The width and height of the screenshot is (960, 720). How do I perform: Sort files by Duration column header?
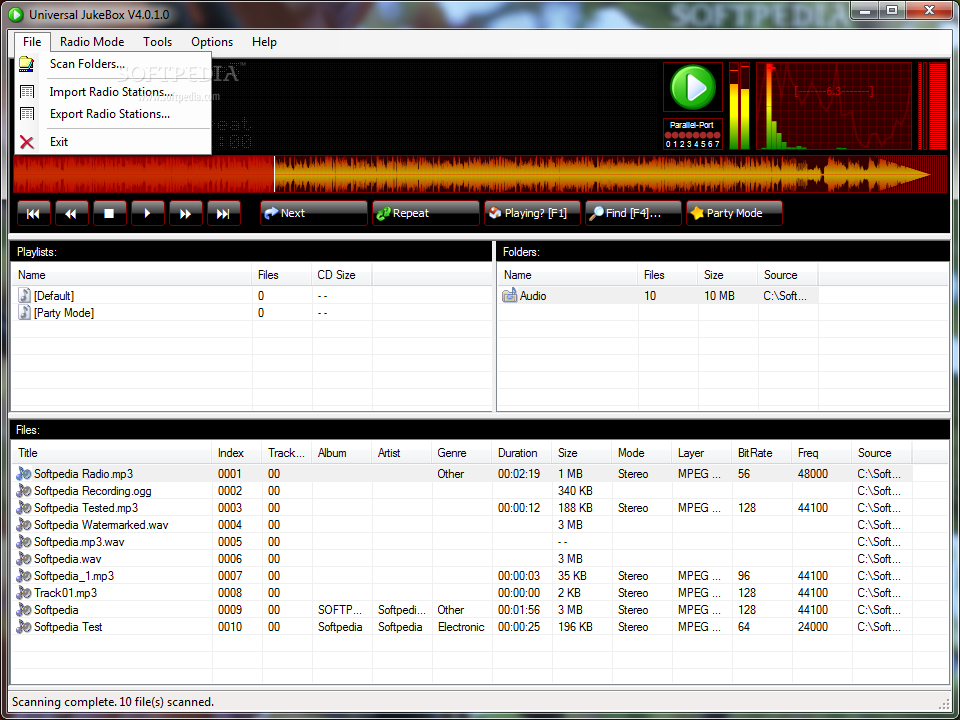point(522,453)
